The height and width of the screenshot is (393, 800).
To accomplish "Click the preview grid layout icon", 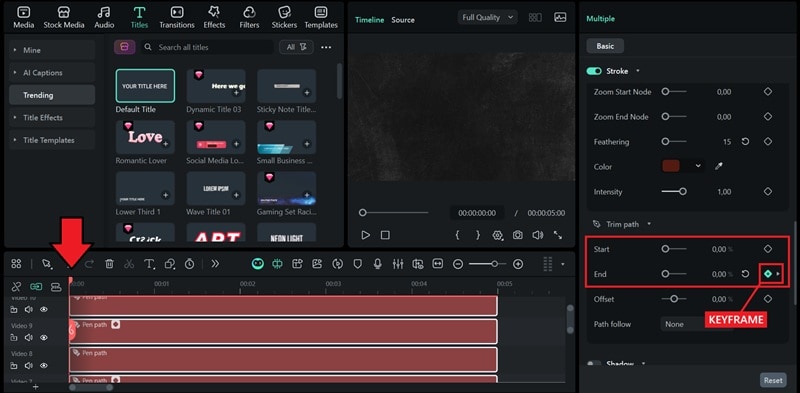I will tap(535, 17).
